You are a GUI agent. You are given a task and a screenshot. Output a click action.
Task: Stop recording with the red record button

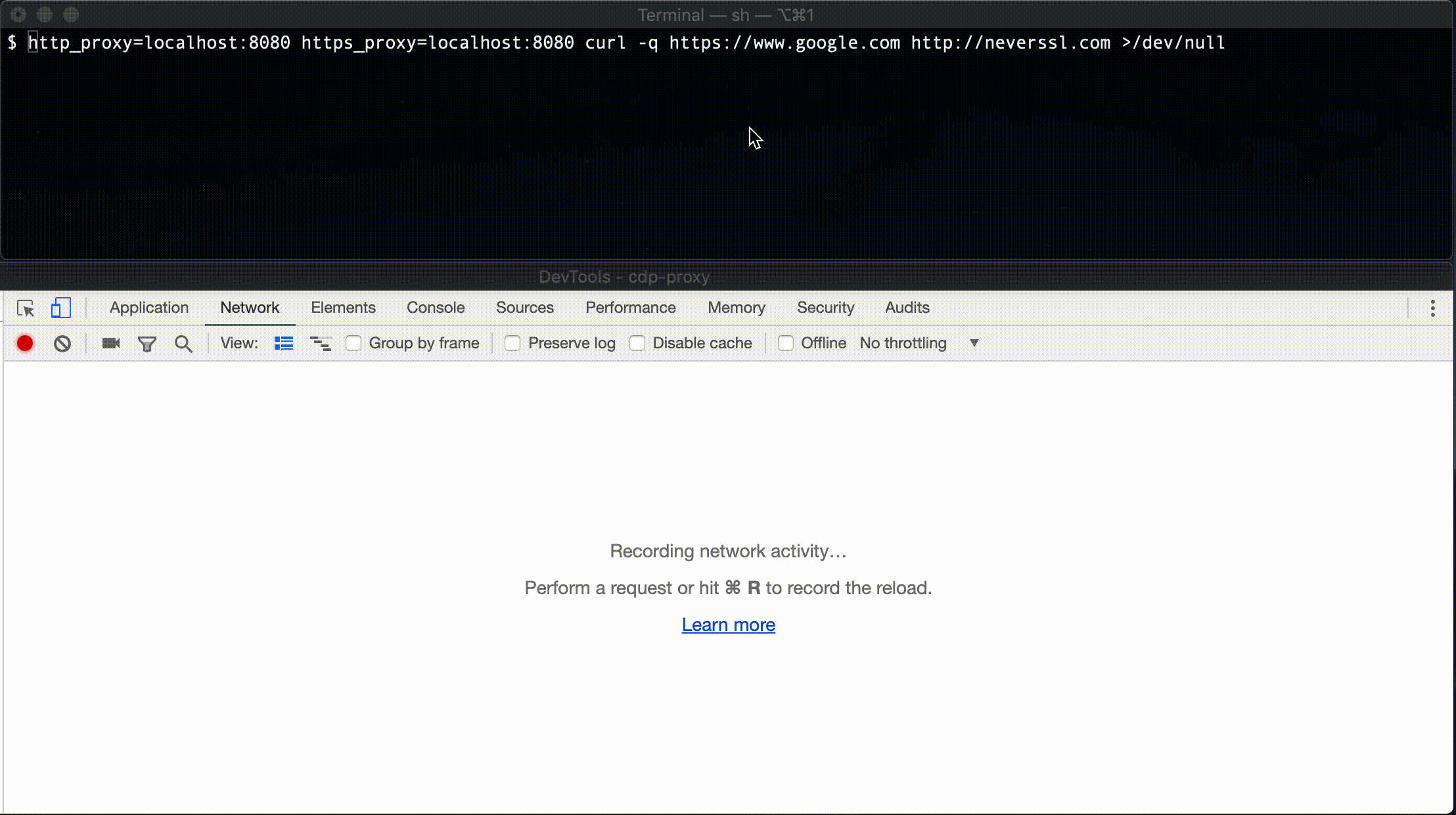(25, 343)
